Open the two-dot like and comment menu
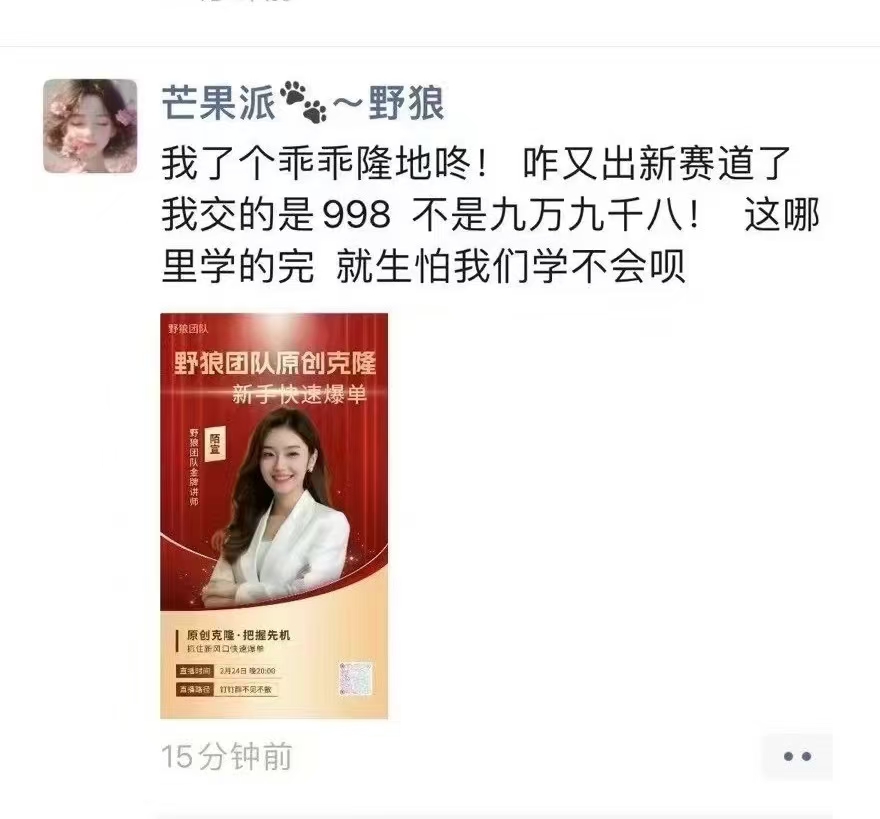This screenshot has width=880, height=819. pos(797,756)
